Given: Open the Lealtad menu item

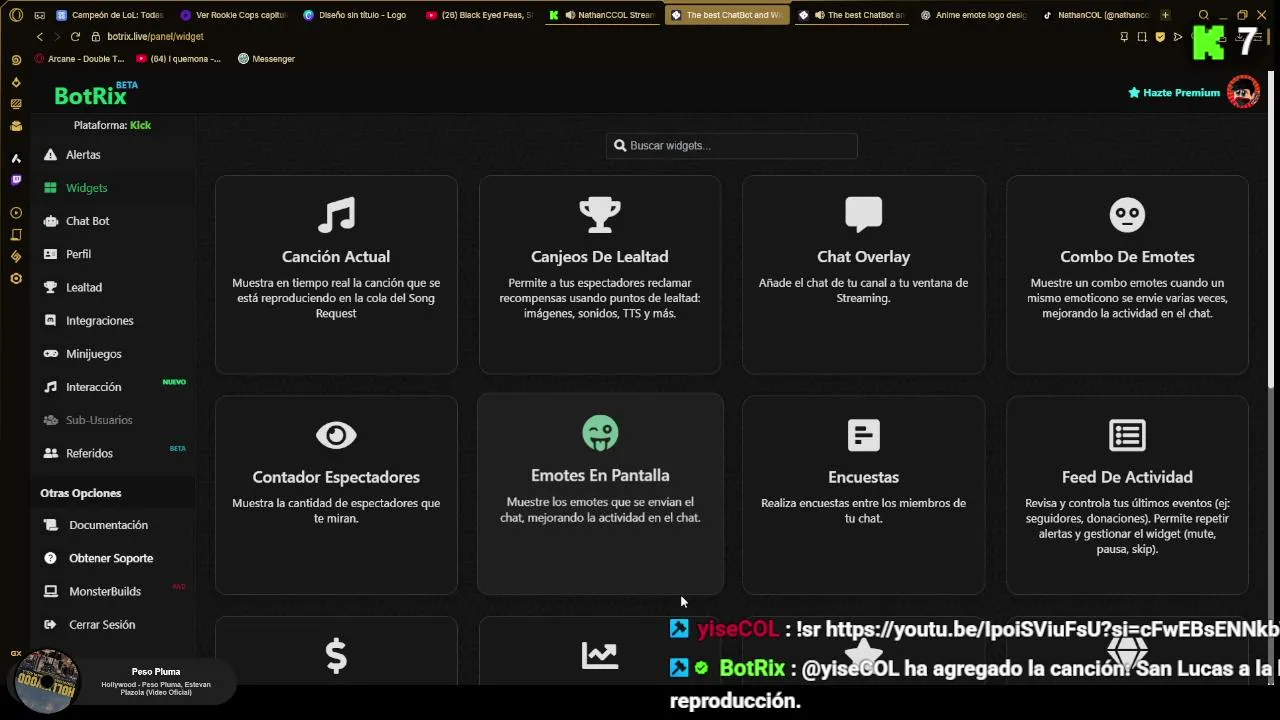Looking at the screenshot, I should coord(84,287).
